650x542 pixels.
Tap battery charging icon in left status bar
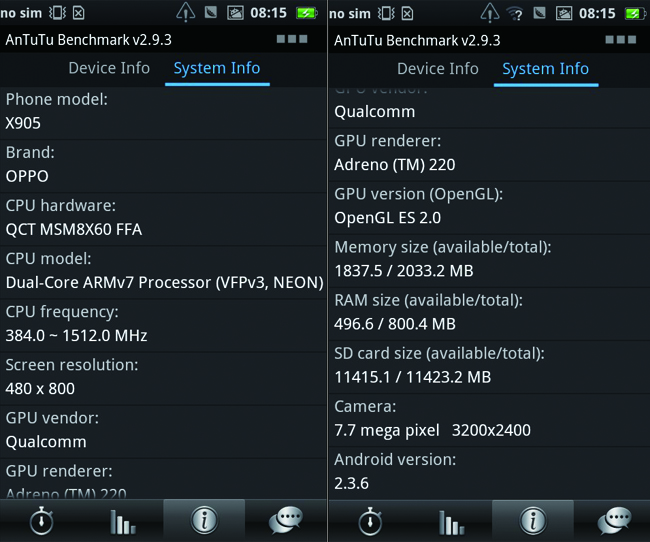click(307, 13)
